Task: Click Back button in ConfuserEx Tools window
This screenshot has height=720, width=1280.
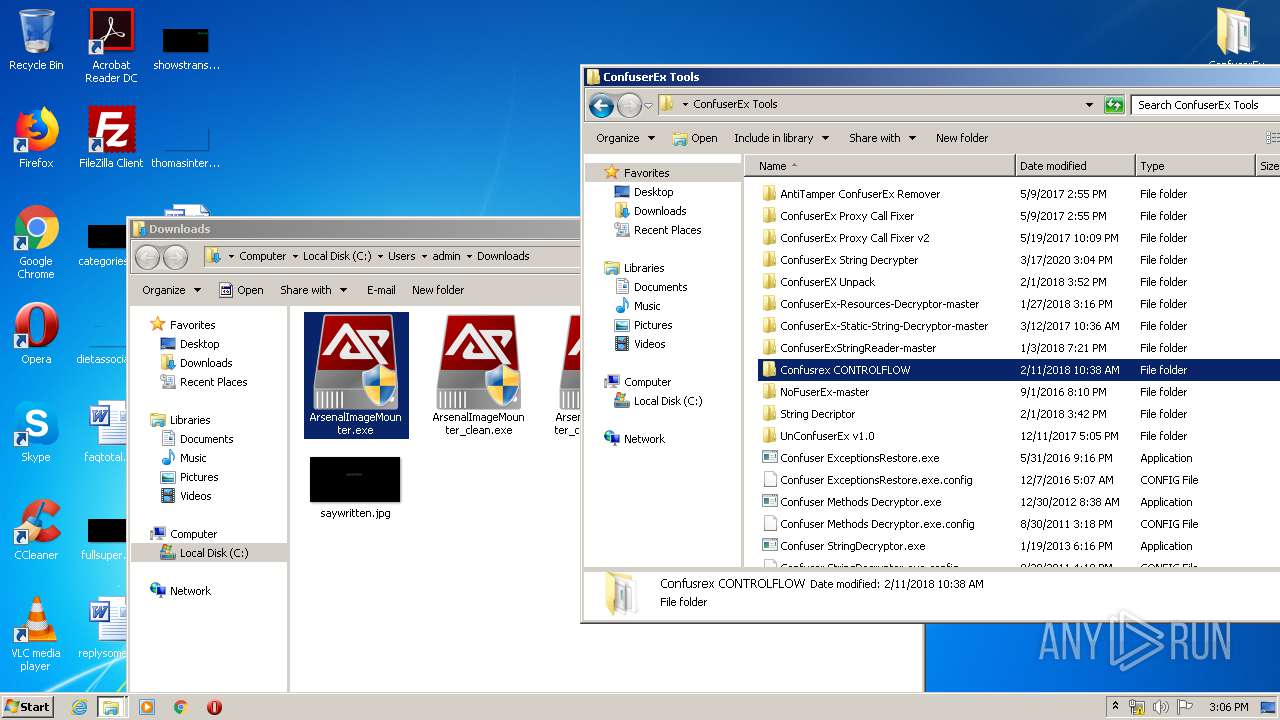Action: pyautogui.click(x=601, y=105)
